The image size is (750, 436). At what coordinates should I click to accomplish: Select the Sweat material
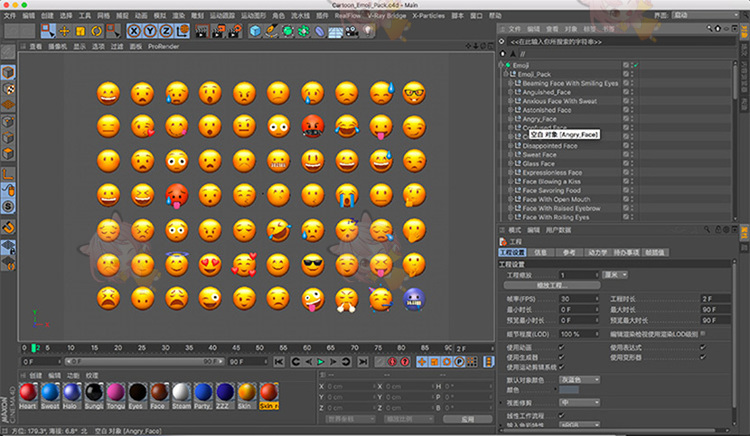pos(50,396)
